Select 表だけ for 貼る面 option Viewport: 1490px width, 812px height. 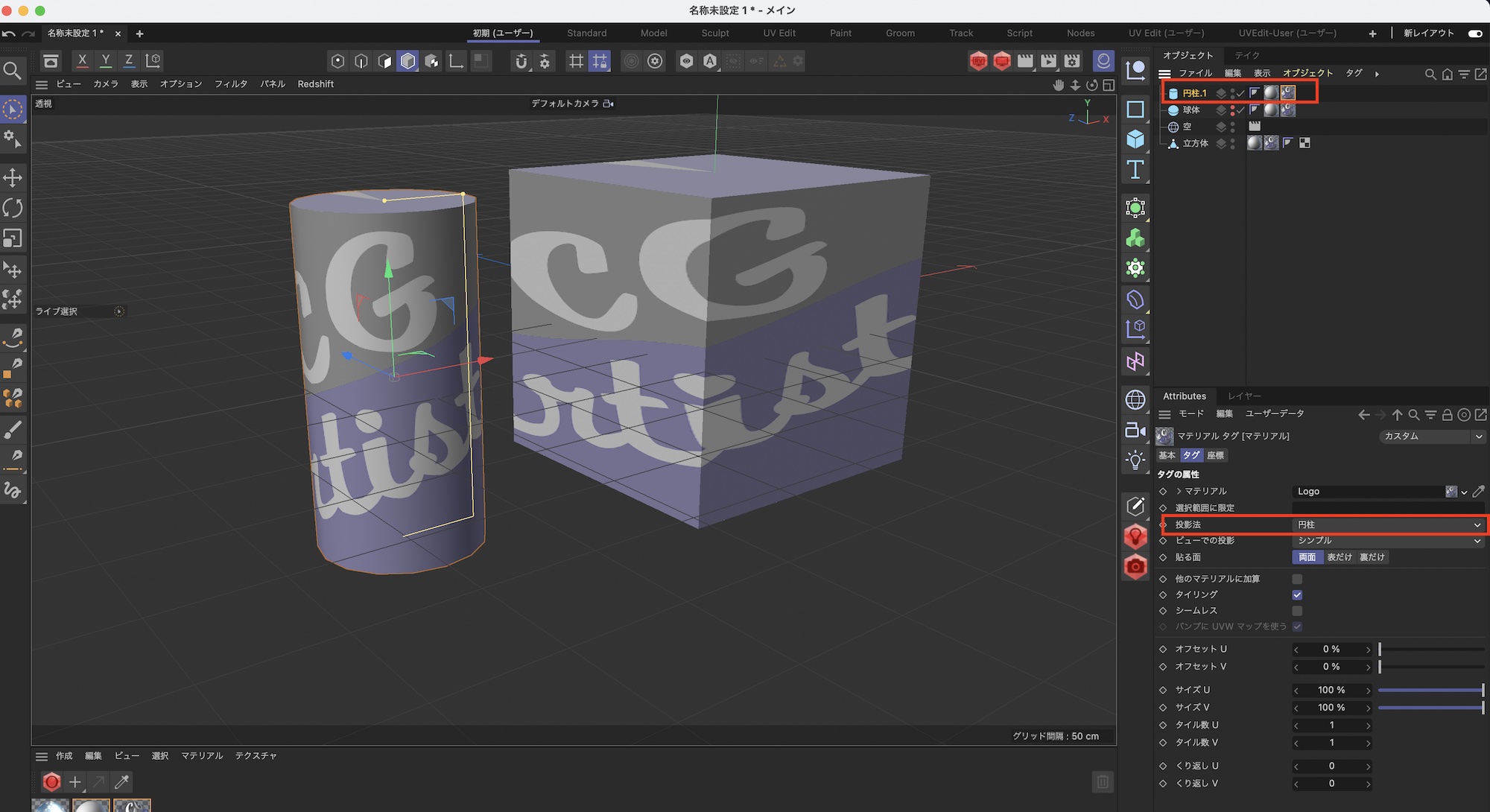coord(1339,557)
